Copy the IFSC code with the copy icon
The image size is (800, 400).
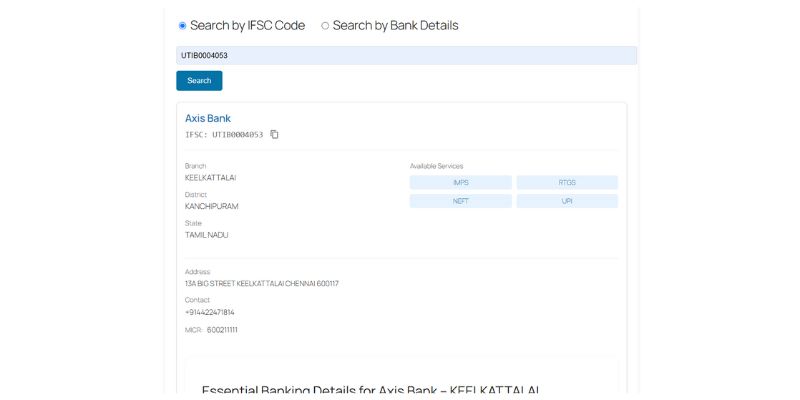(274, 135)
